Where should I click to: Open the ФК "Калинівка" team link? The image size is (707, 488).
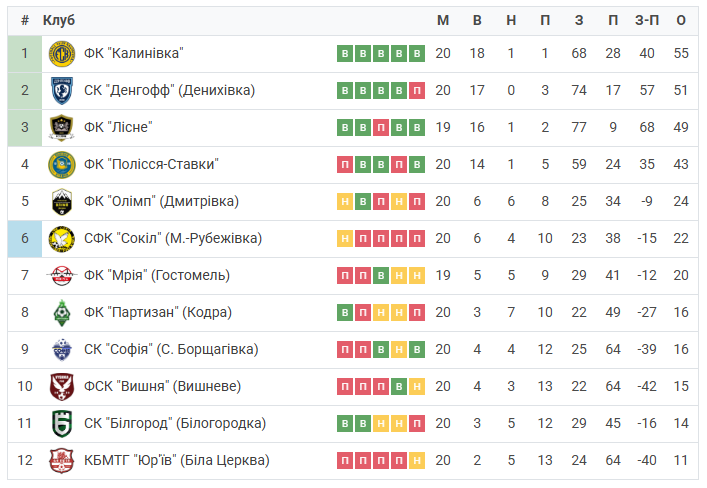pyautogui.click(x=133, y=54)
